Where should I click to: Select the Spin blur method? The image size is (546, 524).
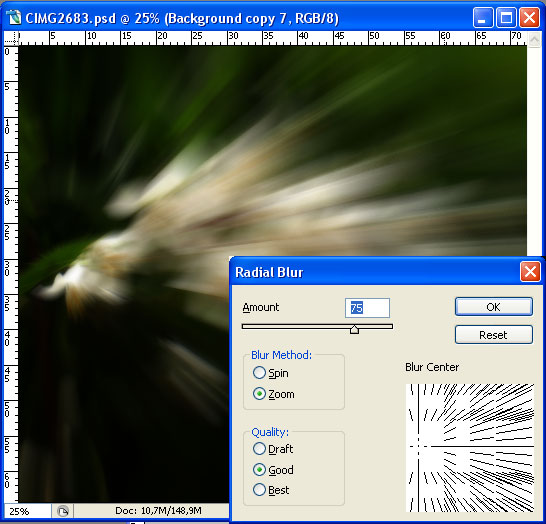coord(271,373)
